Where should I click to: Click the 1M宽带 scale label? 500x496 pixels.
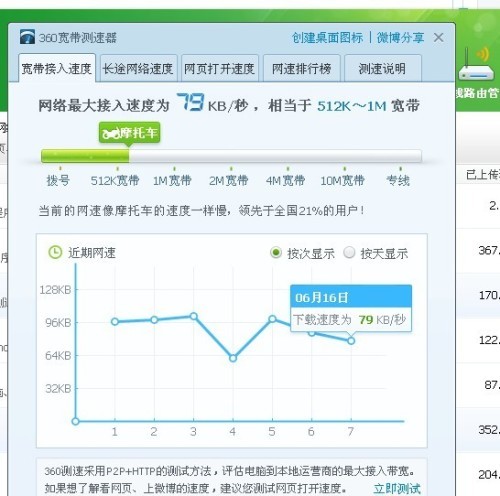[172, 180]
